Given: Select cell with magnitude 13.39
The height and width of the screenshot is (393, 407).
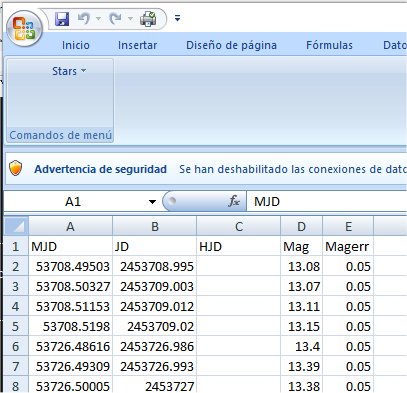Looking at the screenshot, I should pyautogui.click(x=301, y=366).
